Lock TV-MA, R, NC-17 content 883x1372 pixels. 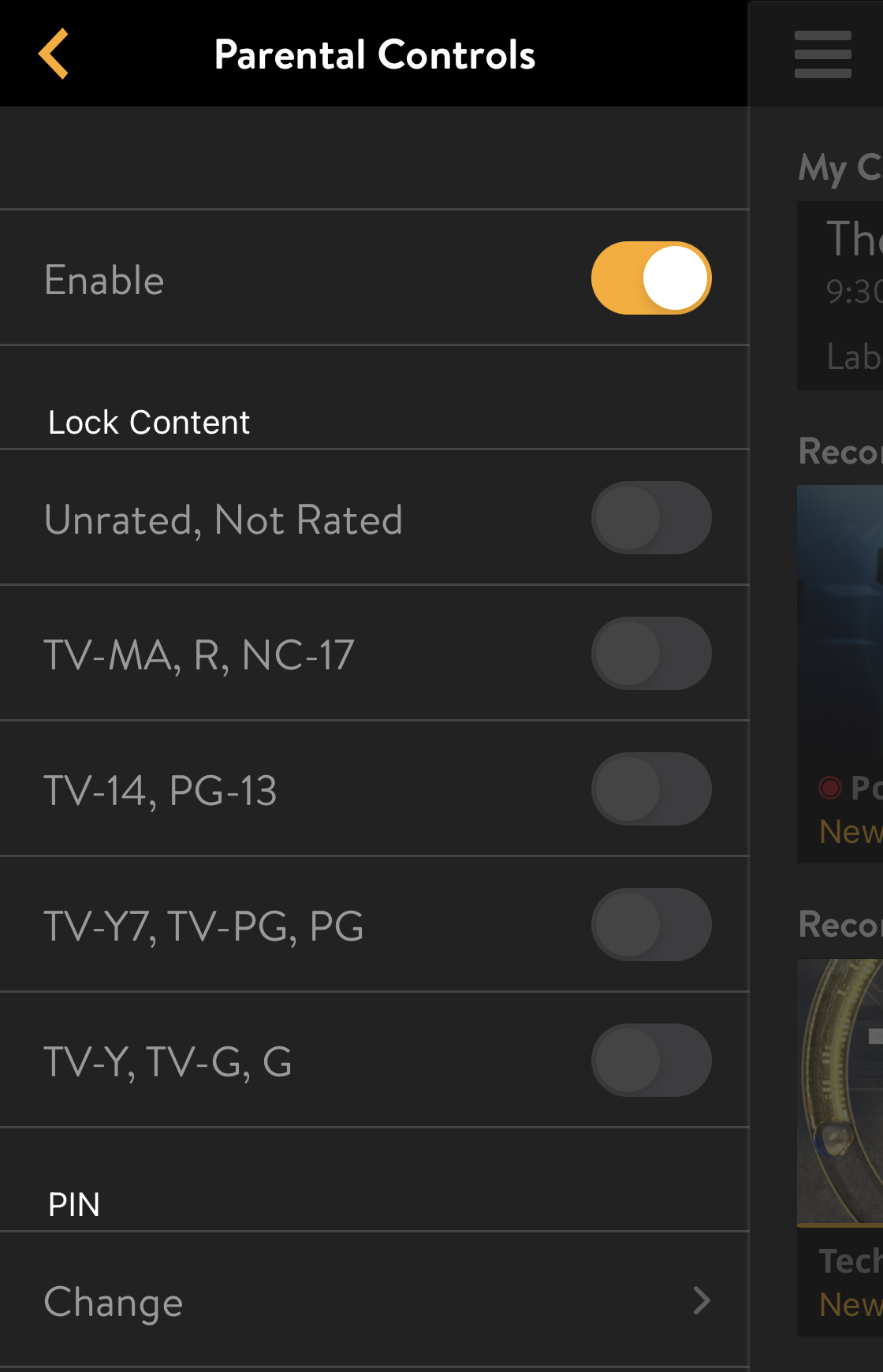pos(651,654)
